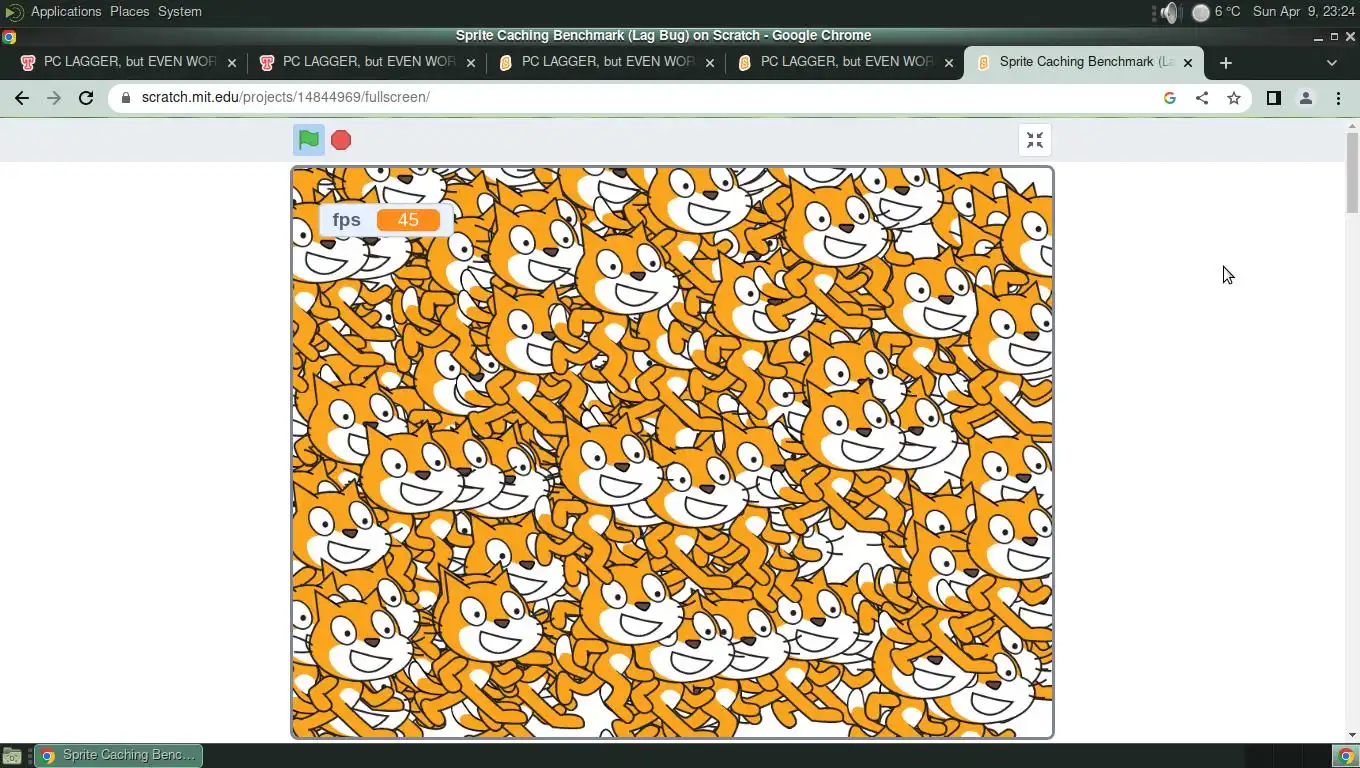This screenshot has width=1360, height=768.
Task: Open System menu
Action: tap(180, 12)
